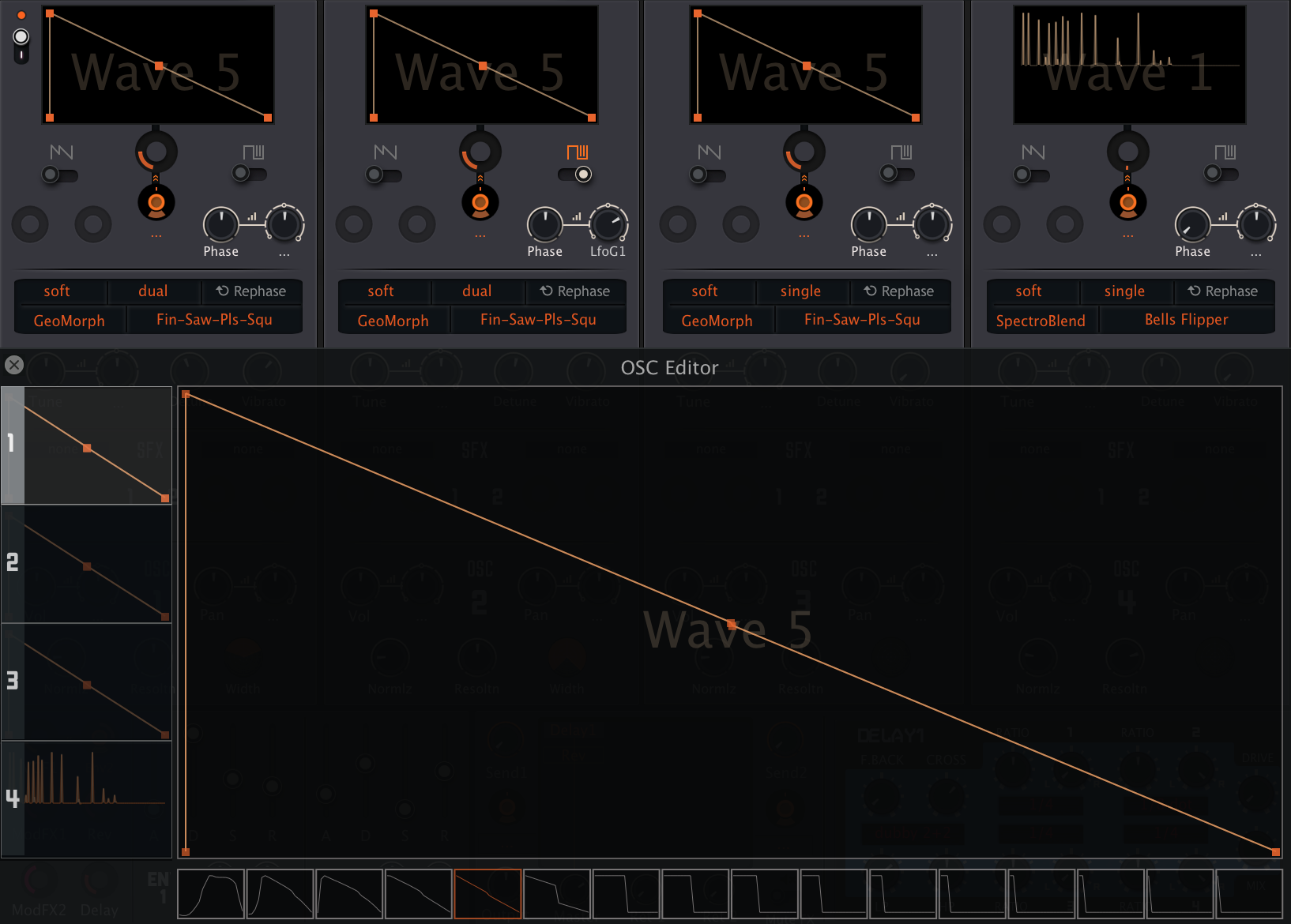Select wave slot 2 in OSC Editor

87,564
